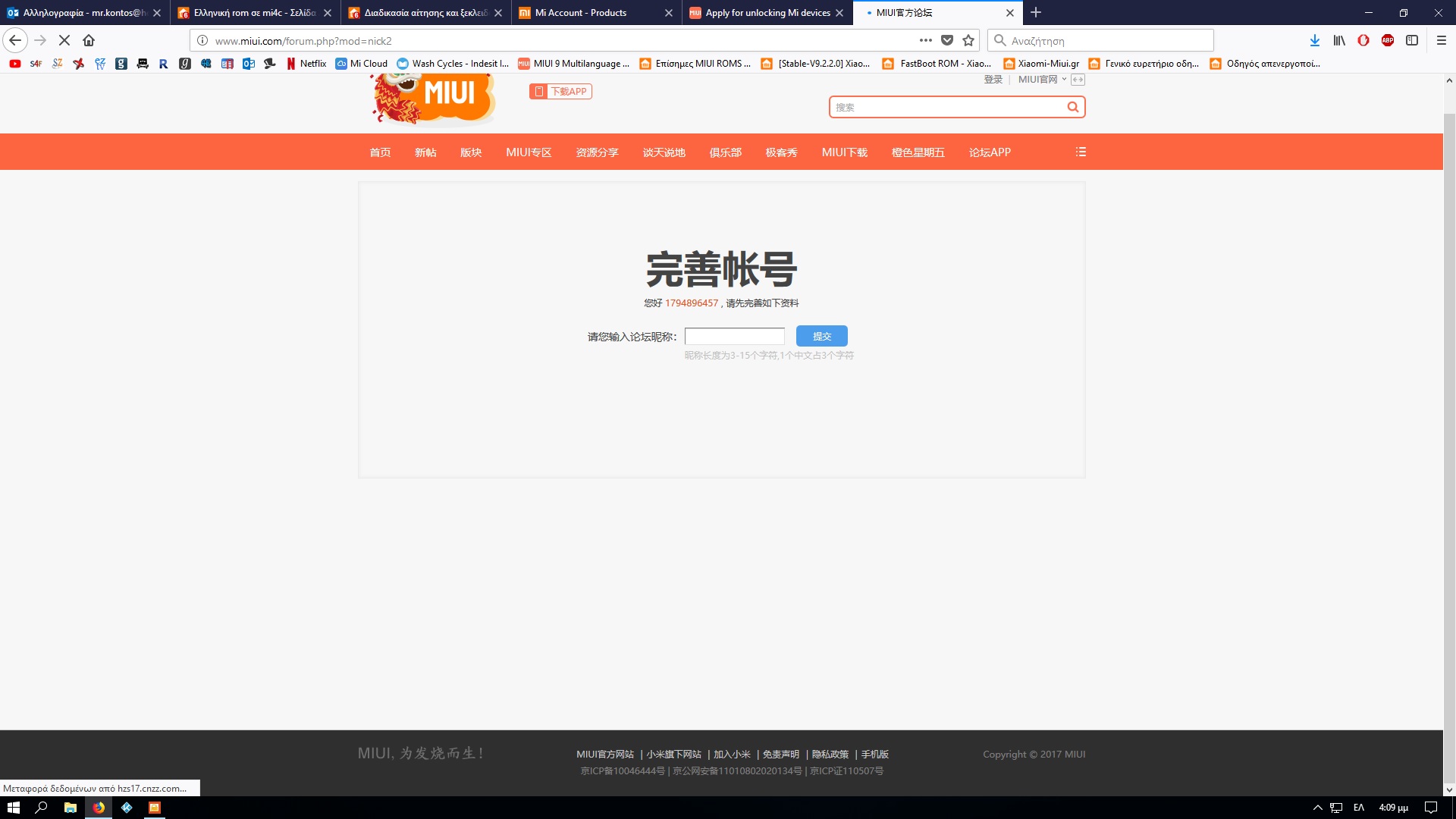Click the 下载APP button
This screenshot has height=819, width=1456.
tap(560, 92)
